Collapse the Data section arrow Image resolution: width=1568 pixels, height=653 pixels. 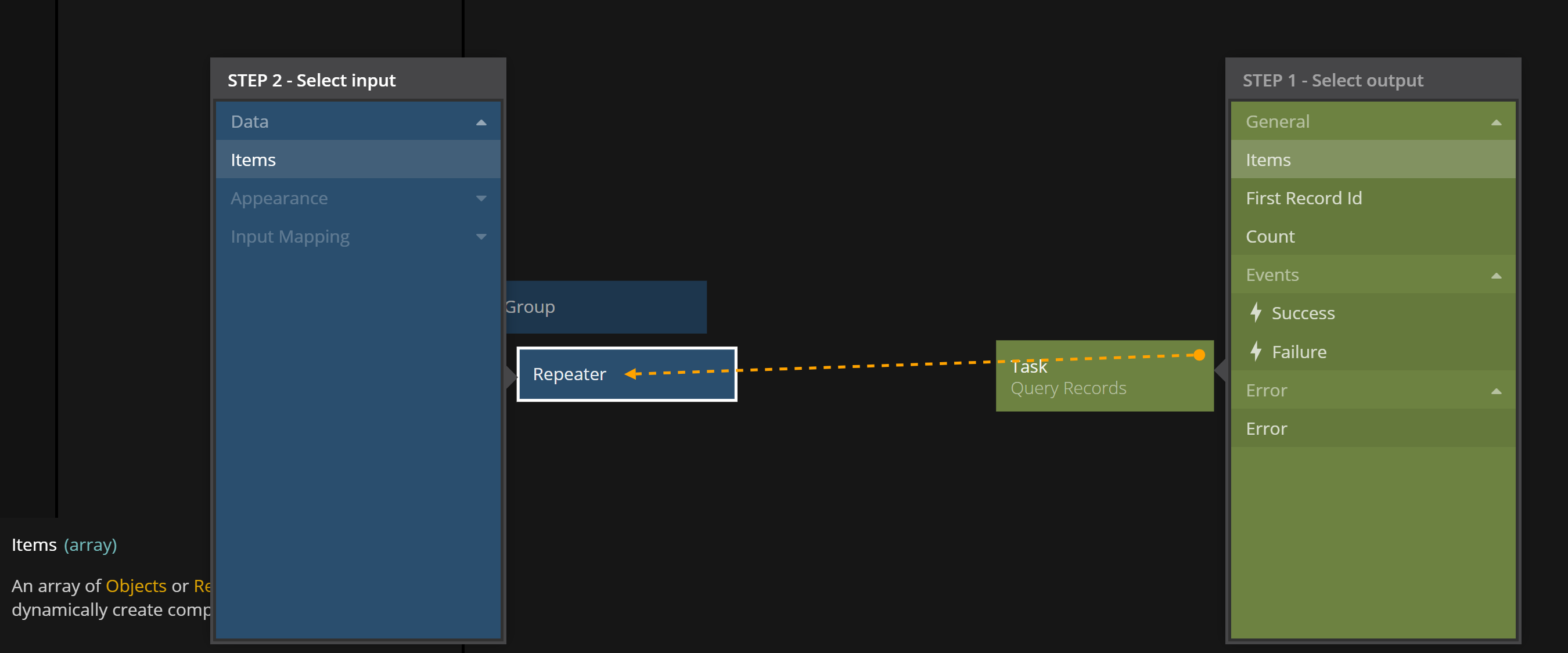point(481,122)
